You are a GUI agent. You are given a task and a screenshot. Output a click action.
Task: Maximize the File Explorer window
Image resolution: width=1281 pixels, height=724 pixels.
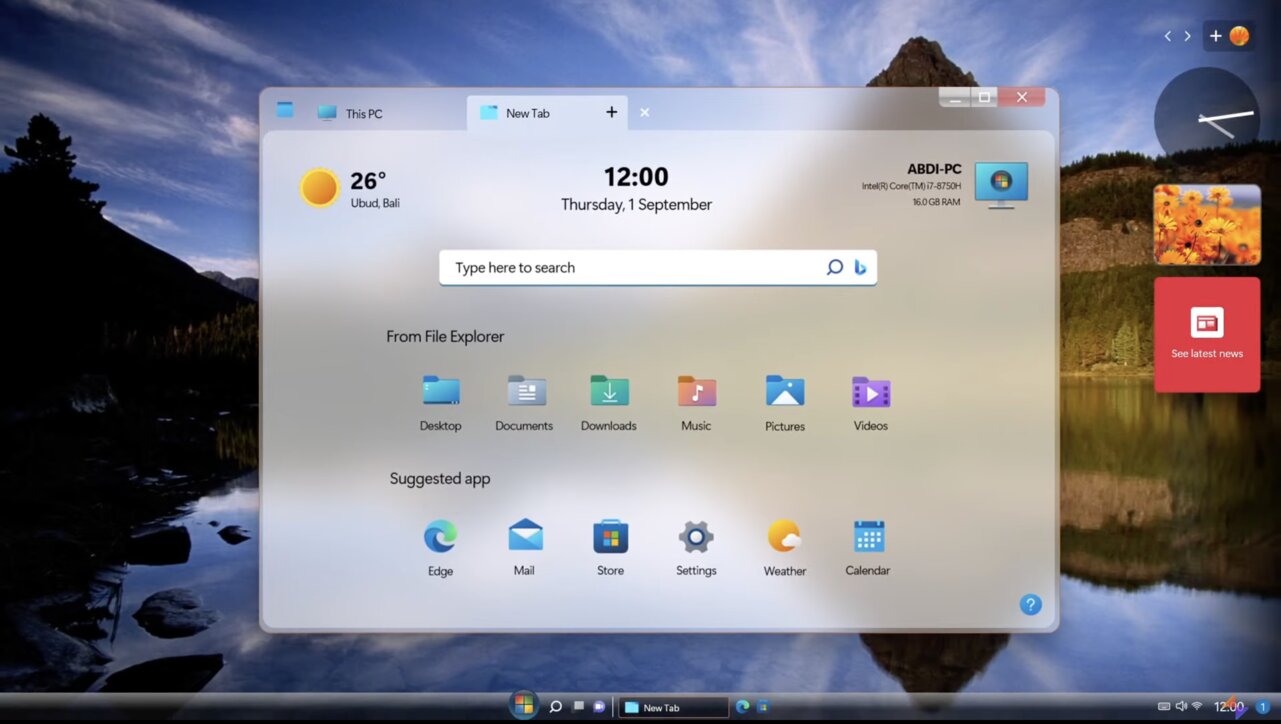pyautogui.click(x=985, y=97)
